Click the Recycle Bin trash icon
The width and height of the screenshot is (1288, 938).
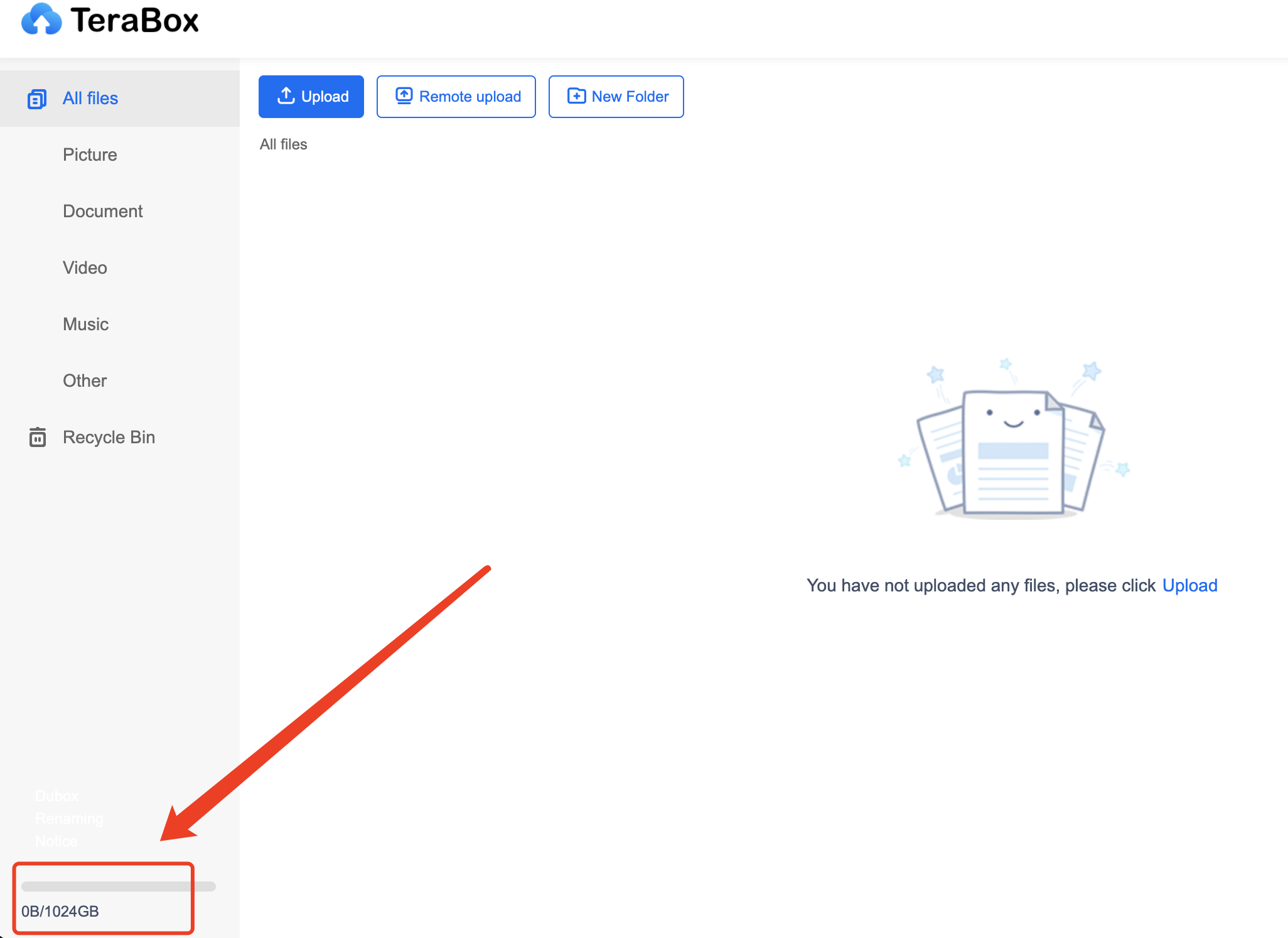(x=38, y=437)
